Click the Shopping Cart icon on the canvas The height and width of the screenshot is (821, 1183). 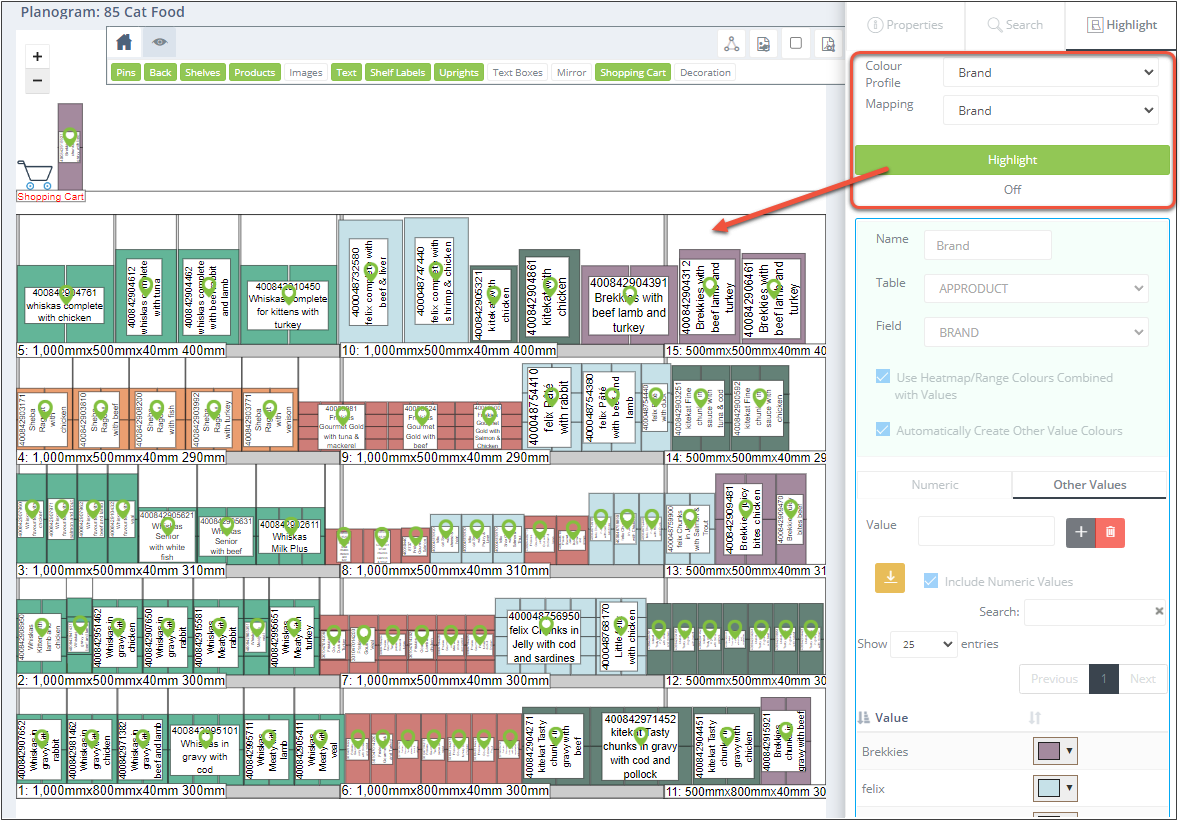35,175
